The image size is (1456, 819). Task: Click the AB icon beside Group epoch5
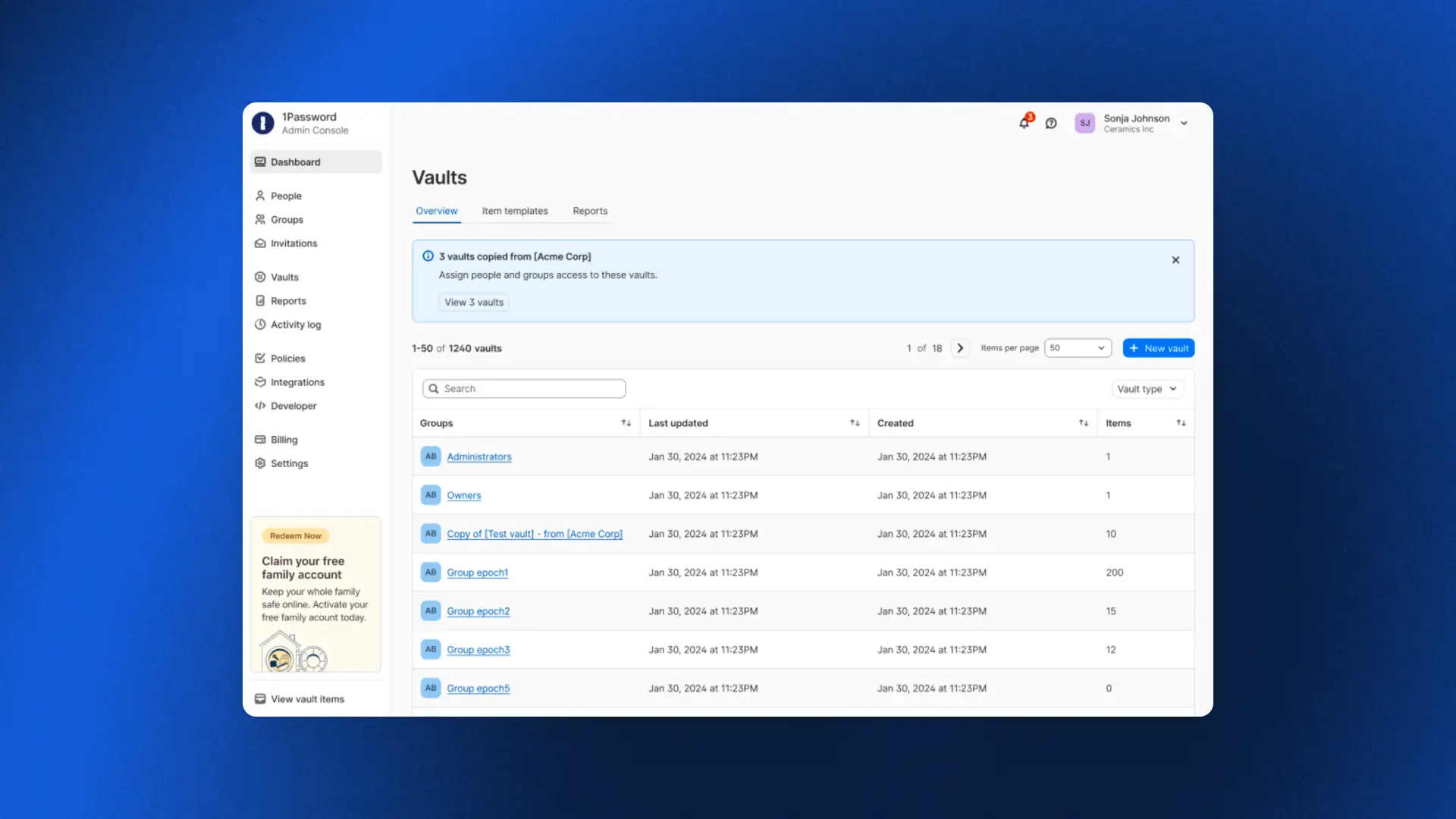pos(431,689)
